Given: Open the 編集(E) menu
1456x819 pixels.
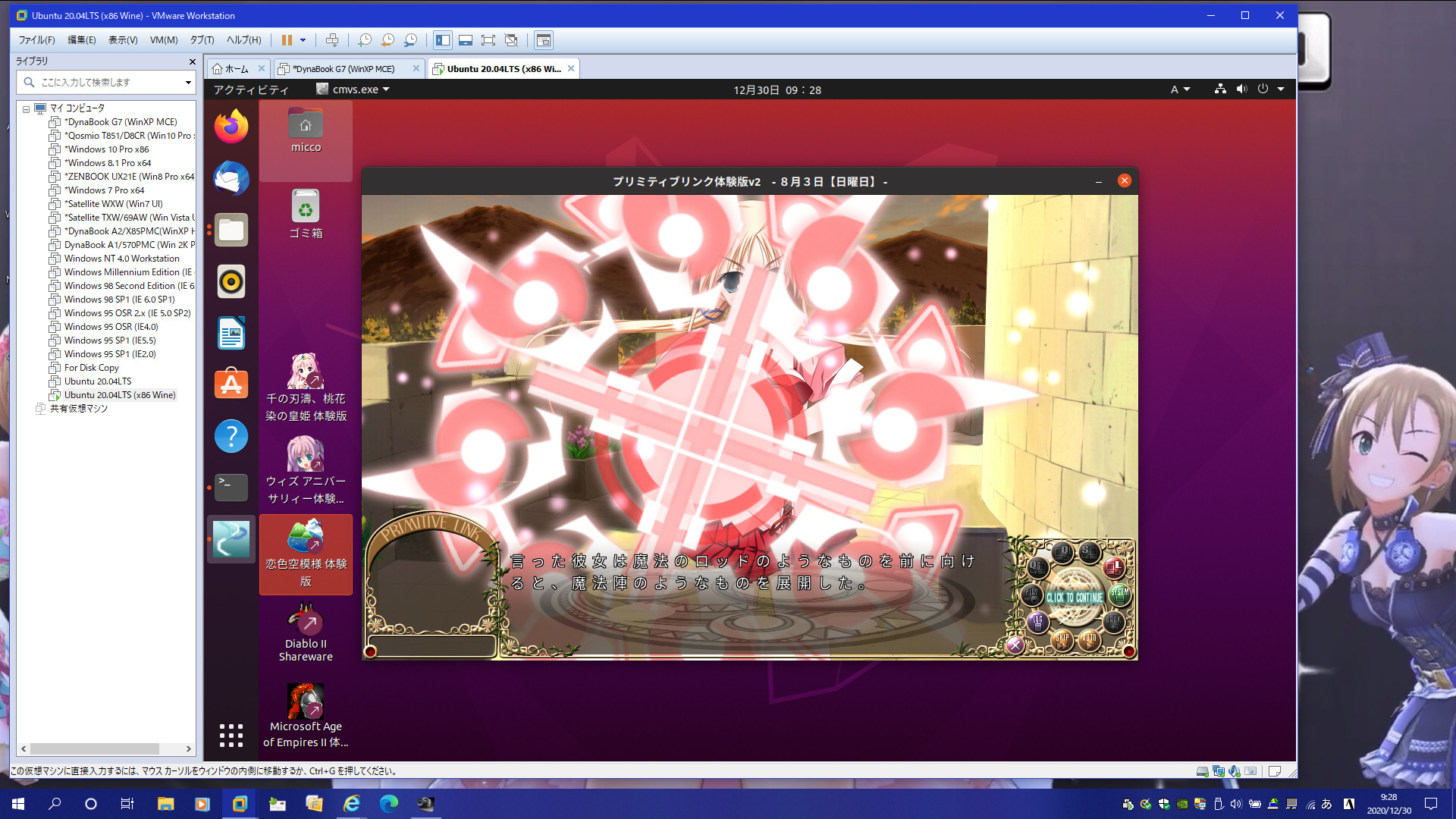Looking at the screenshot, I should tap(82, 40).
